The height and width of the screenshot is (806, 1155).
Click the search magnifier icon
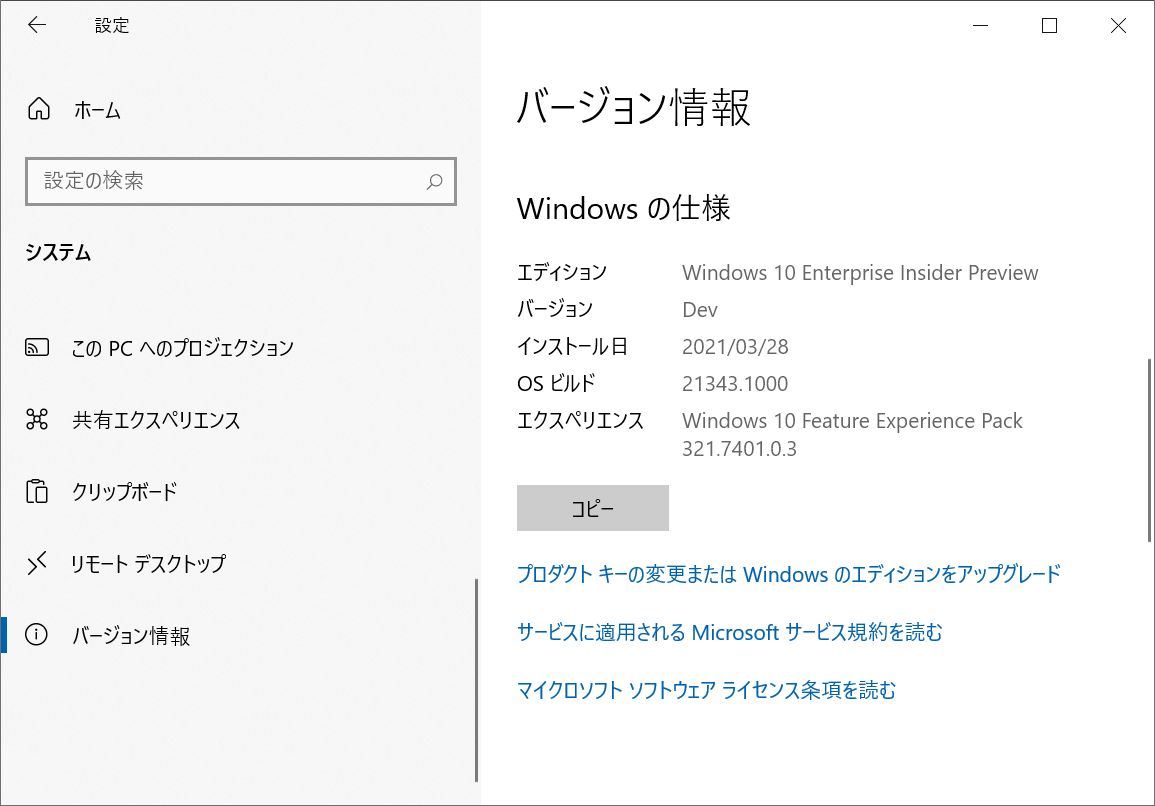(x=434, y=181)
